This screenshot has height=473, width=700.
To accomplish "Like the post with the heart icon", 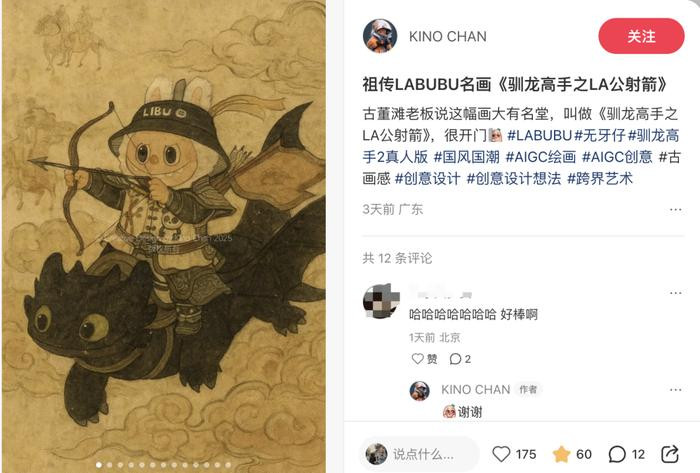I will pos(501,454).
